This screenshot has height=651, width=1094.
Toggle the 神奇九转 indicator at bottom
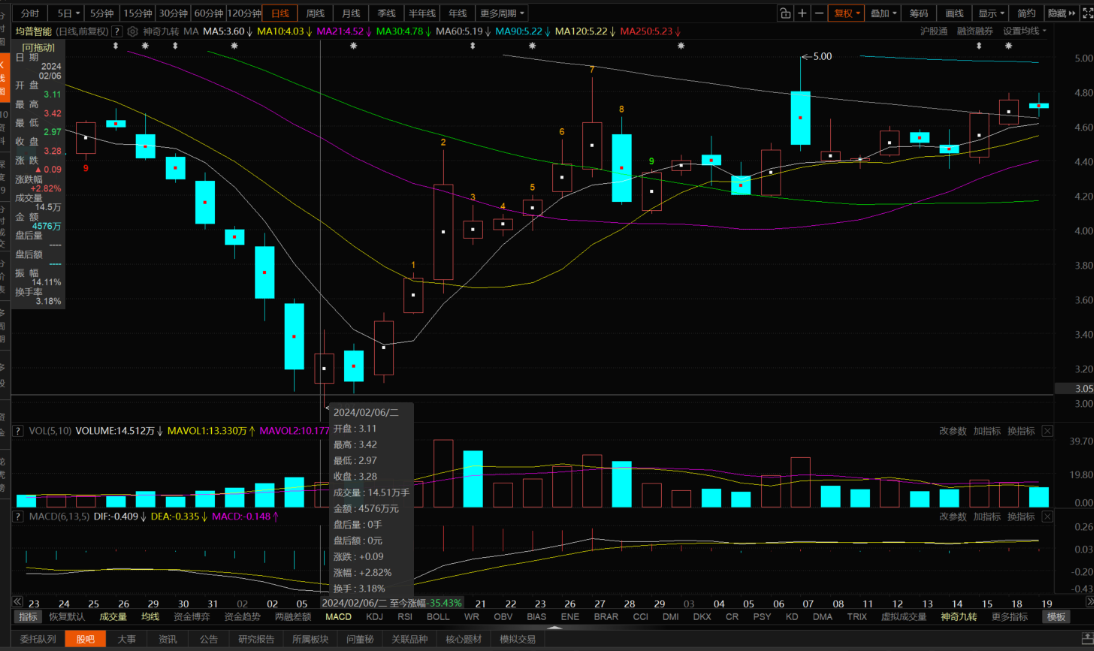tap(958, 617)
